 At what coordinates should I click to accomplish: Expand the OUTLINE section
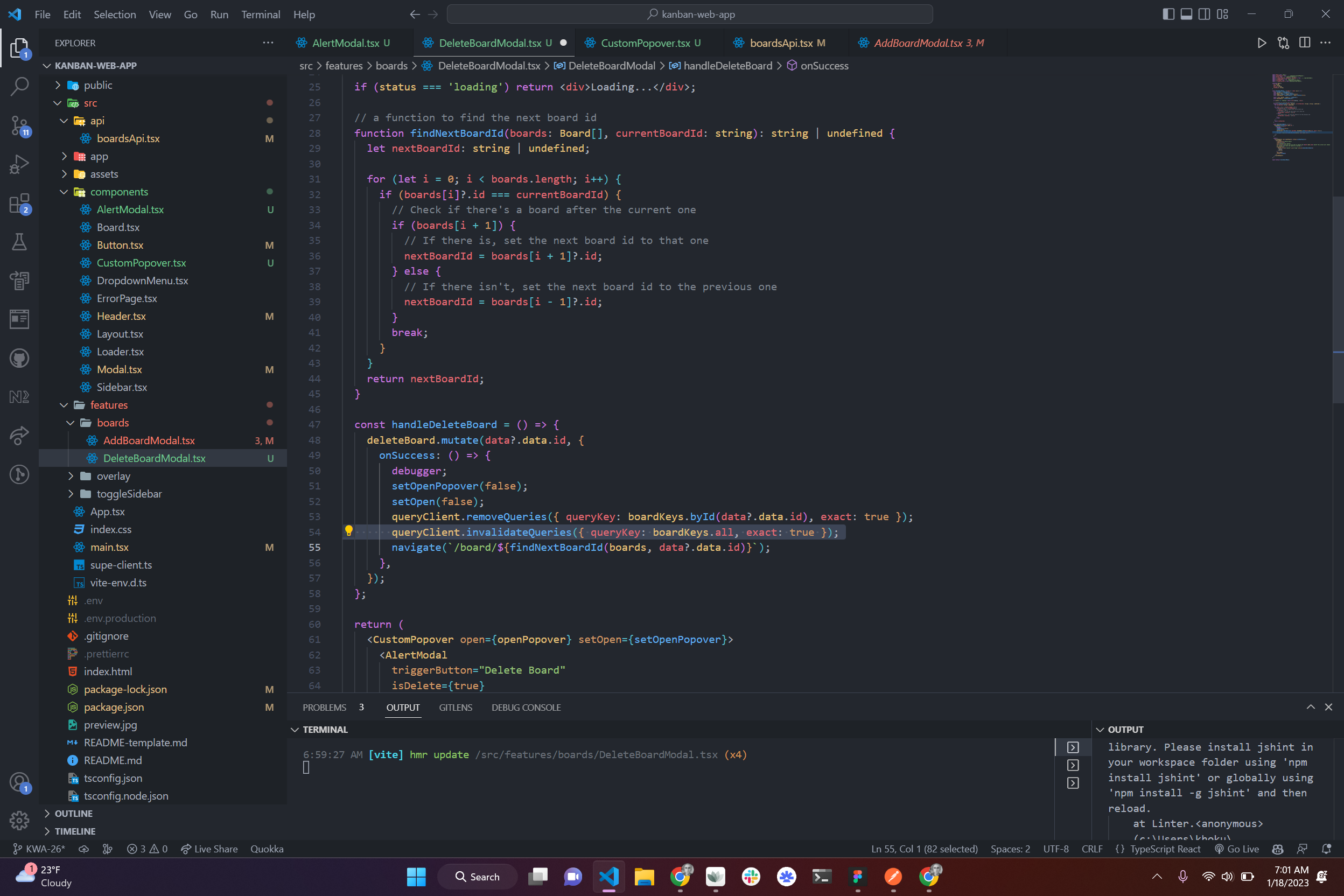[x=73, y=813]
